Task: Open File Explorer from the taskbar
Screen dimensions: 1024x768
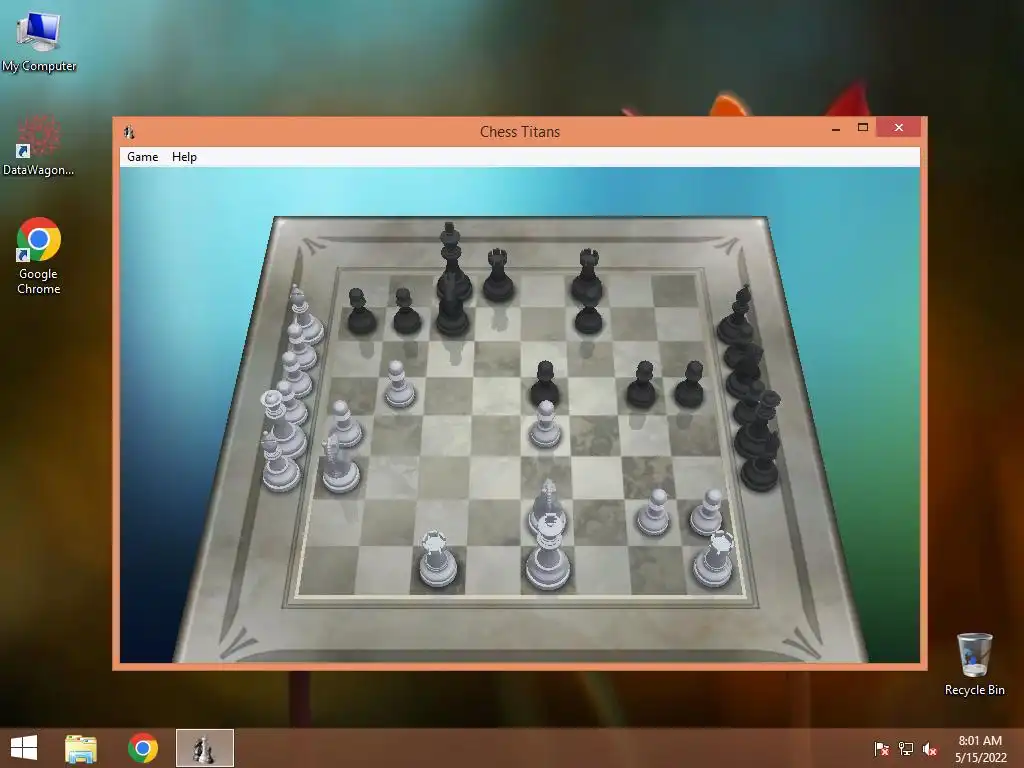Action: [81, 748]
